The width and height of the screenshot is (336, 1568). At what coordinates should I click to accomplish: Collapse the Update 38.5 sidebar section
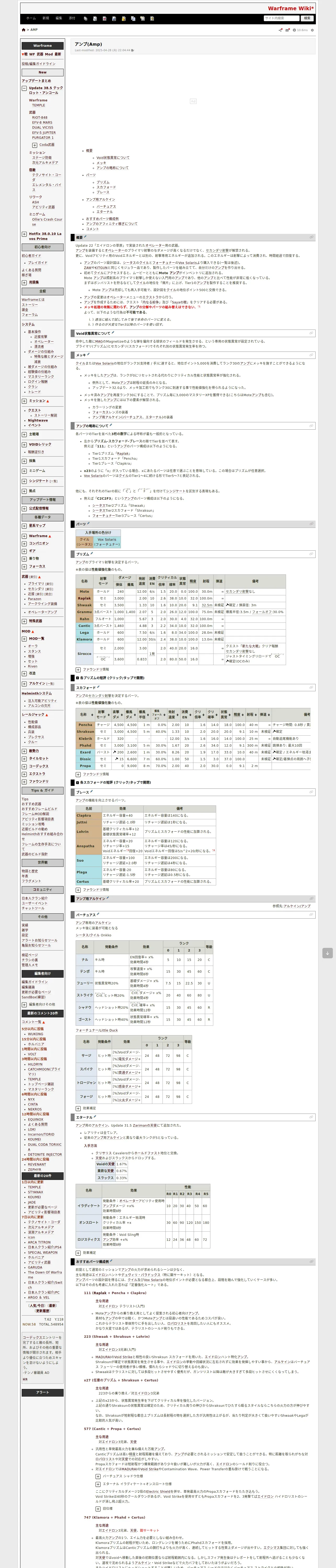(x=24, y=88)
